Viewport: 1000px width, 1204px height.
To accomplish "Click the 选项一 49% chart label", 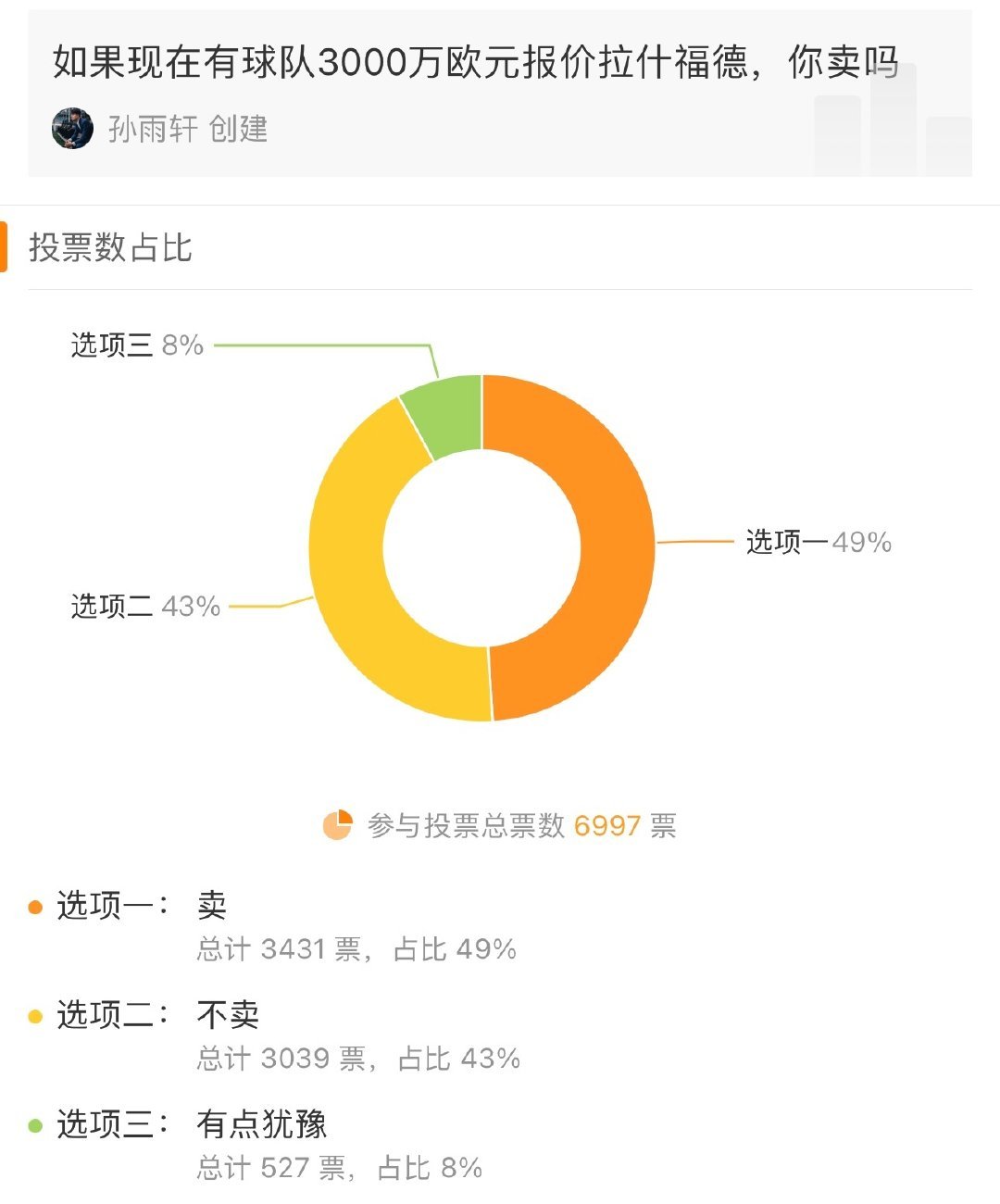I will (x=819, y=542).
